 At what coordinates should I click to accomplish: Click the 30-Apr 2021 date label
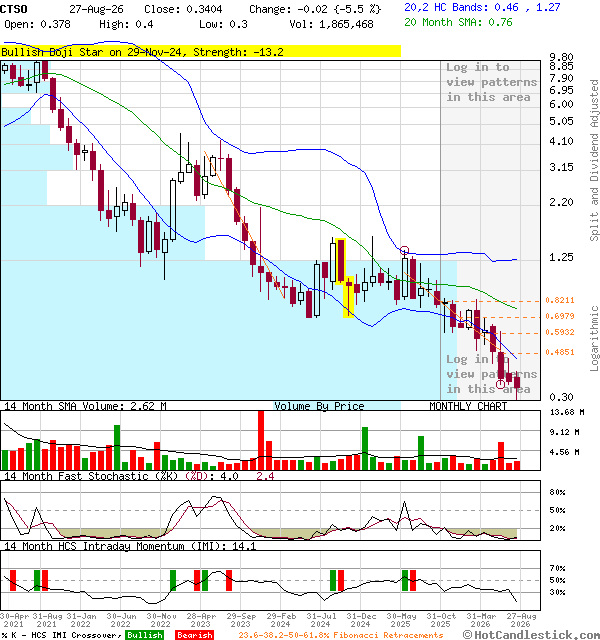coord(14,620)
